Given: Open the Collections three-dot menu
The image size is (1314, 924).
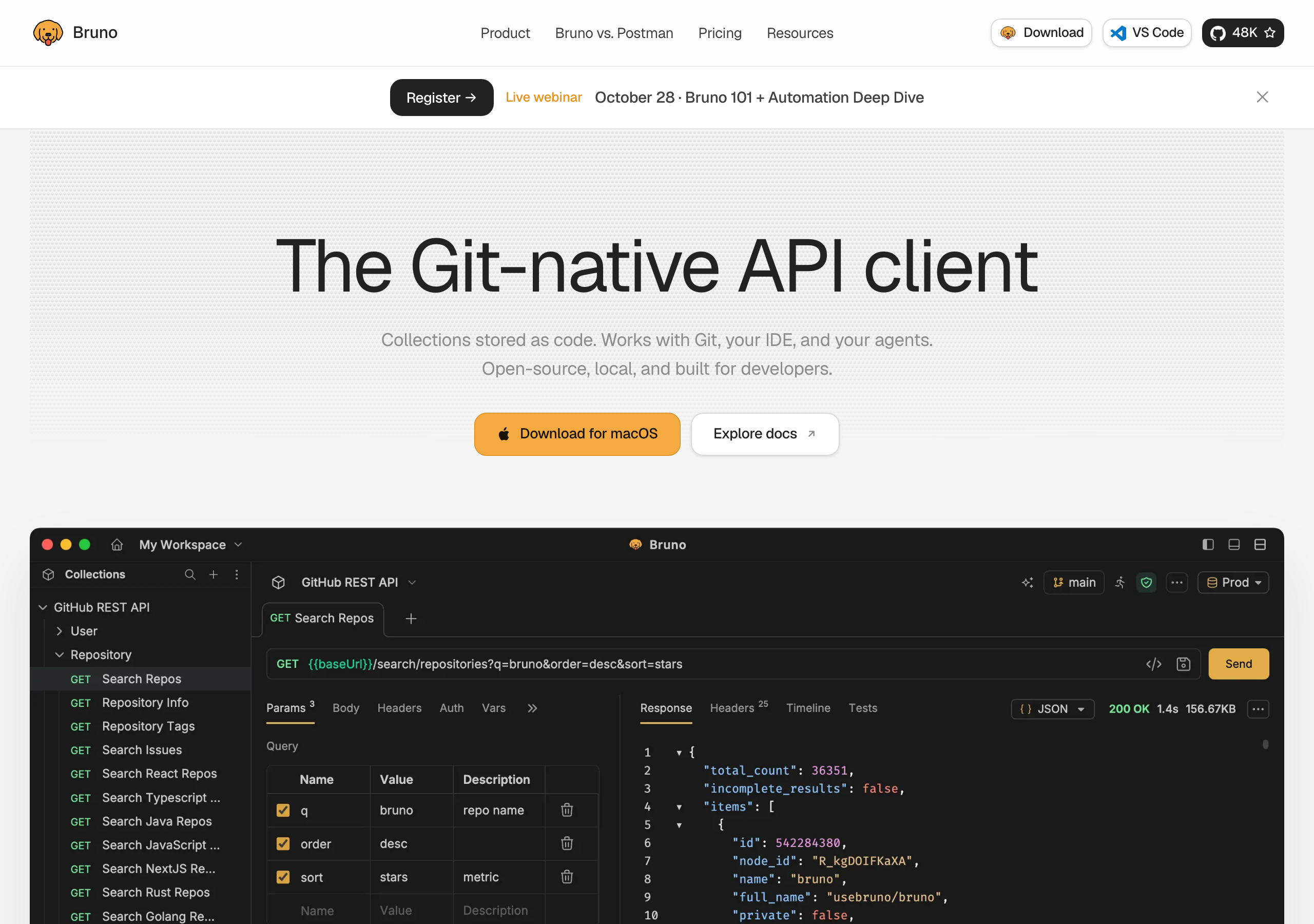Looking at the screenshot, I should coord(236,574).
